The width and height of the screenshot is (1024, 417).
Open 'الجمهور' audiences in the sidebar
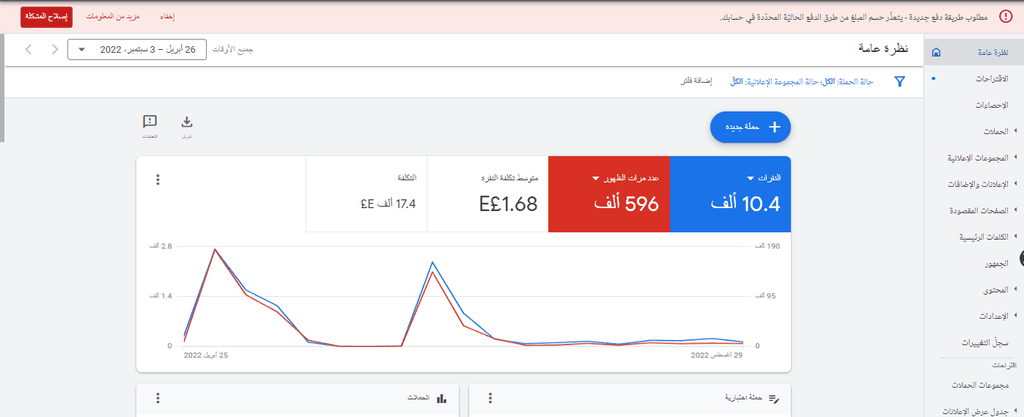tap(995, 264)
